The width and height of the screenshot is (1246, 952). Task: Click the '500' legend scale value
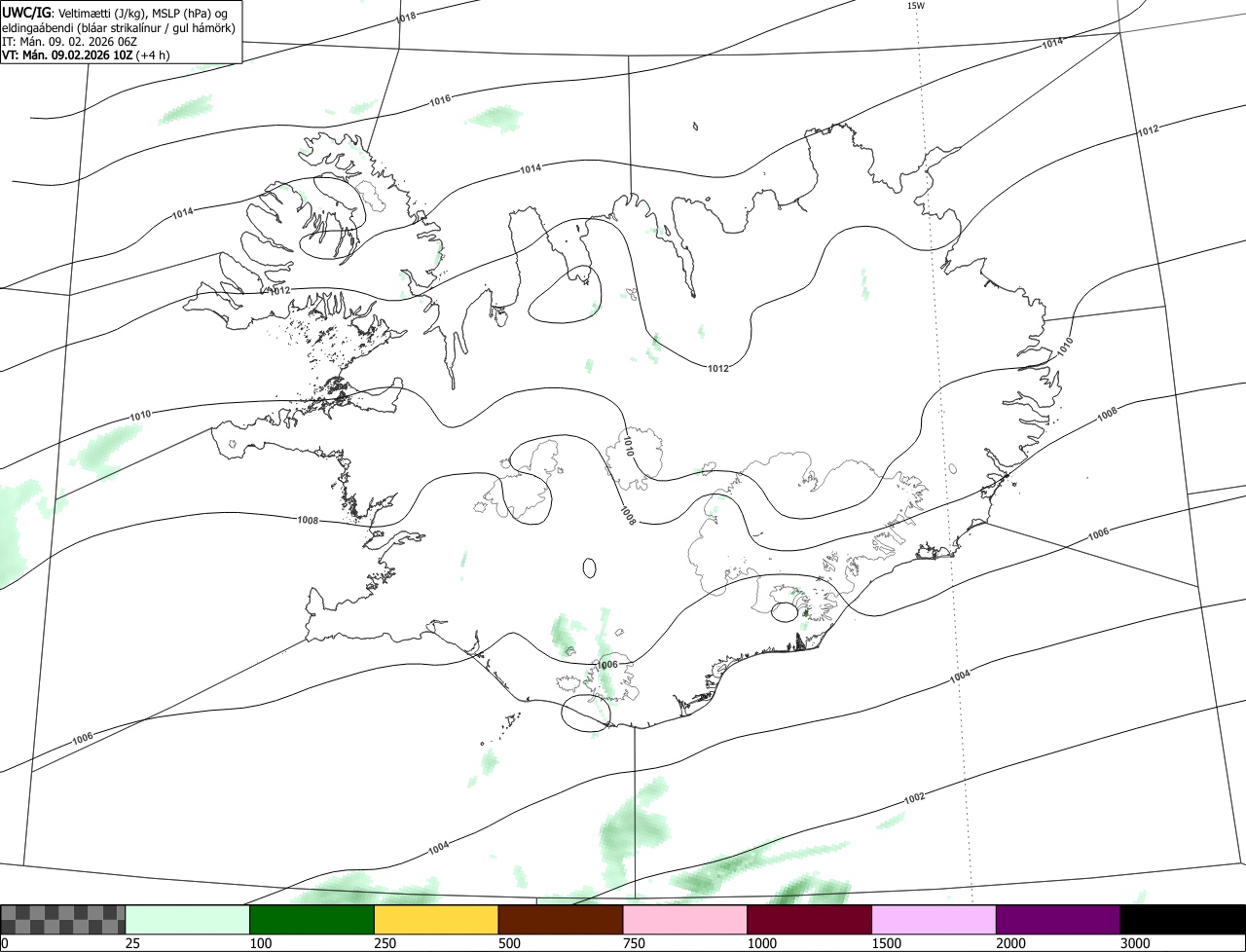(x=510, y=943)
